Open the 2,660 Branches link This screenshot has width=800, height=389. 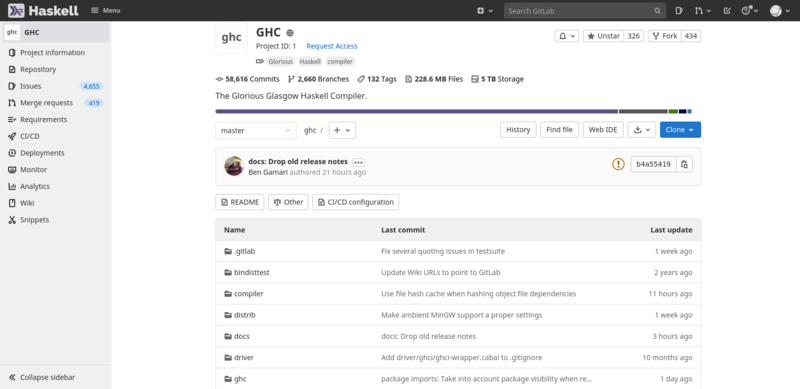point(318,79)
